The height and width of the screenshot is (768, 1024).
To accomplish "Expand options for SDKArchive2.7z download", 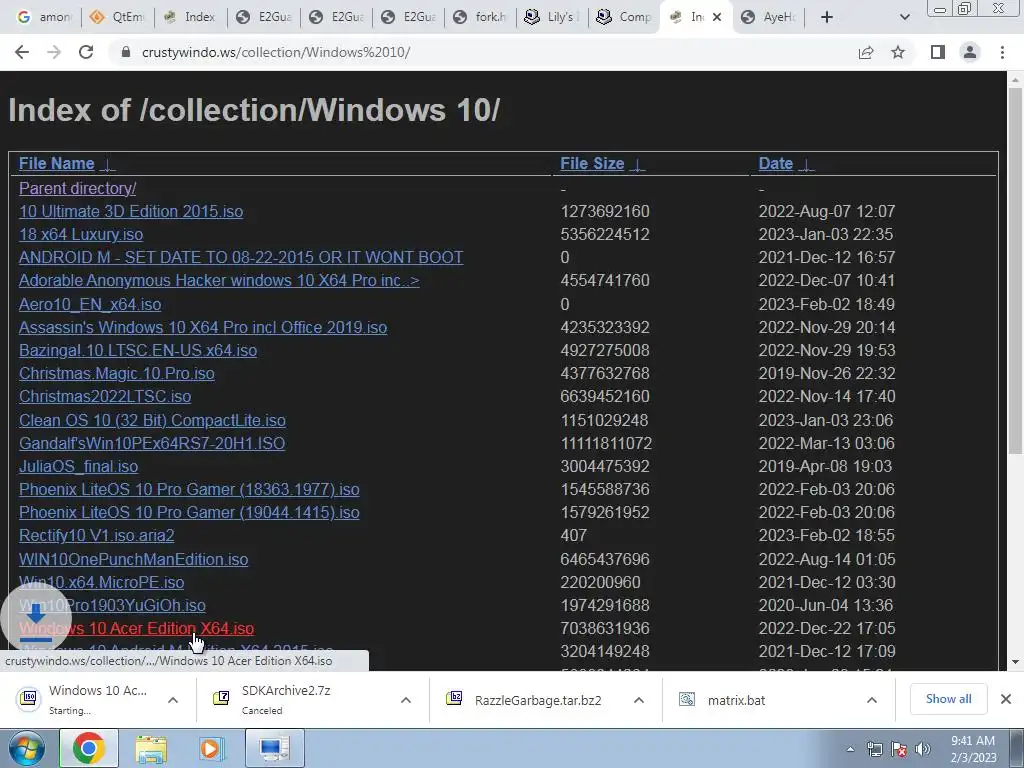I will (x=406, y=700).
